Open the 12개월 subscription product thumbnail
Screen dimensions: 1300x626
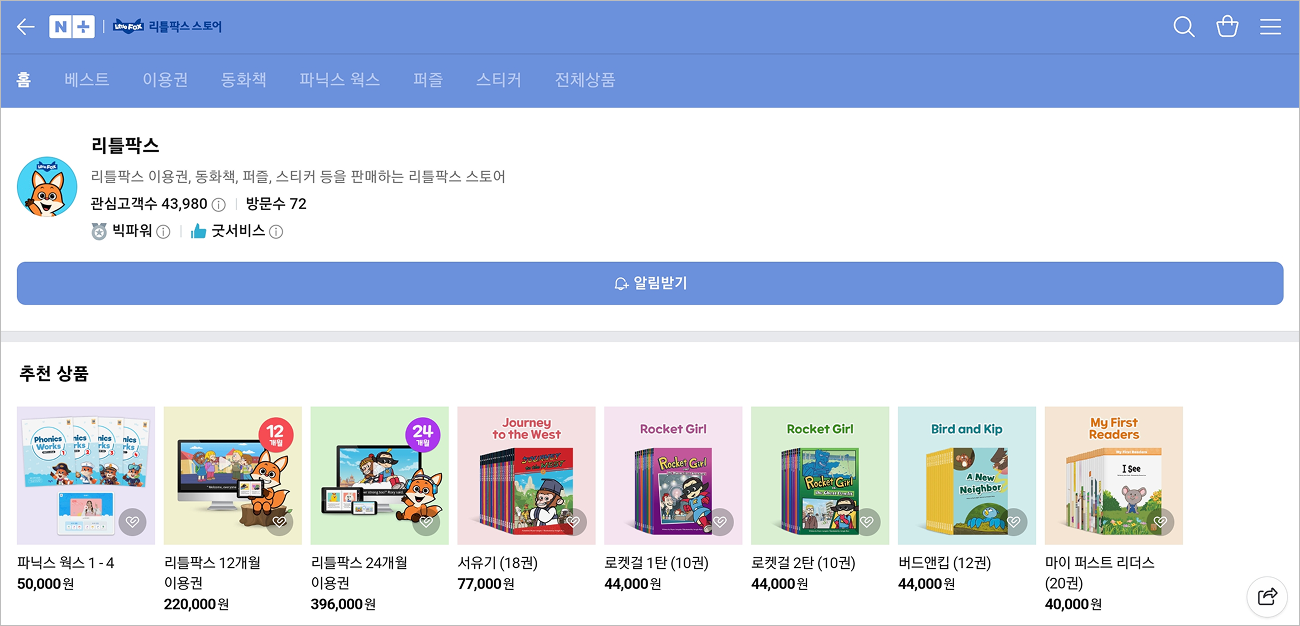pyautogui.click(x=233, y=476)
